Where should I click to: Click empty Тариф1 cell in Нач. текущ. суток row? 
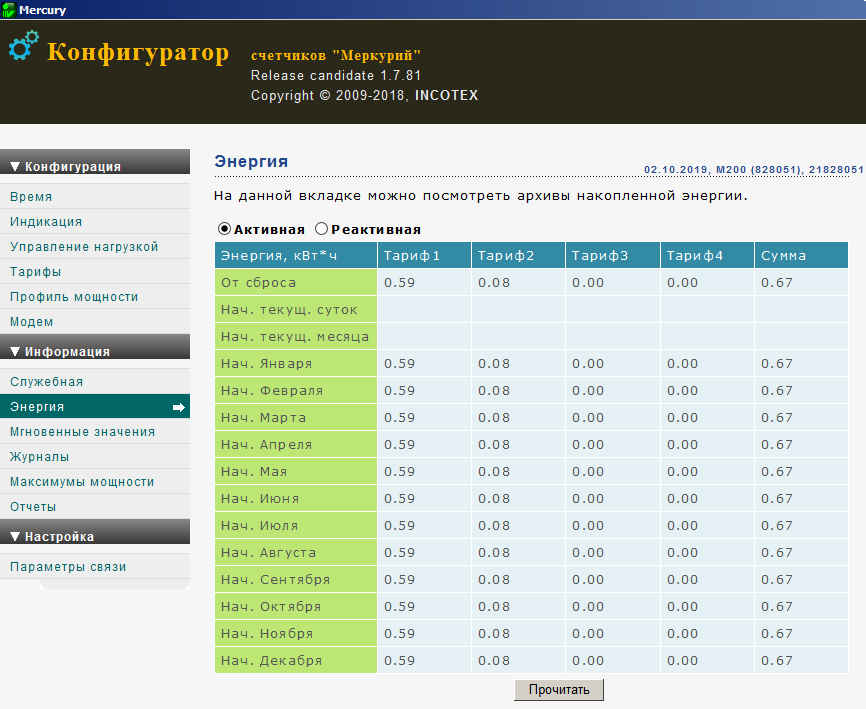click(x=425, y=309)
